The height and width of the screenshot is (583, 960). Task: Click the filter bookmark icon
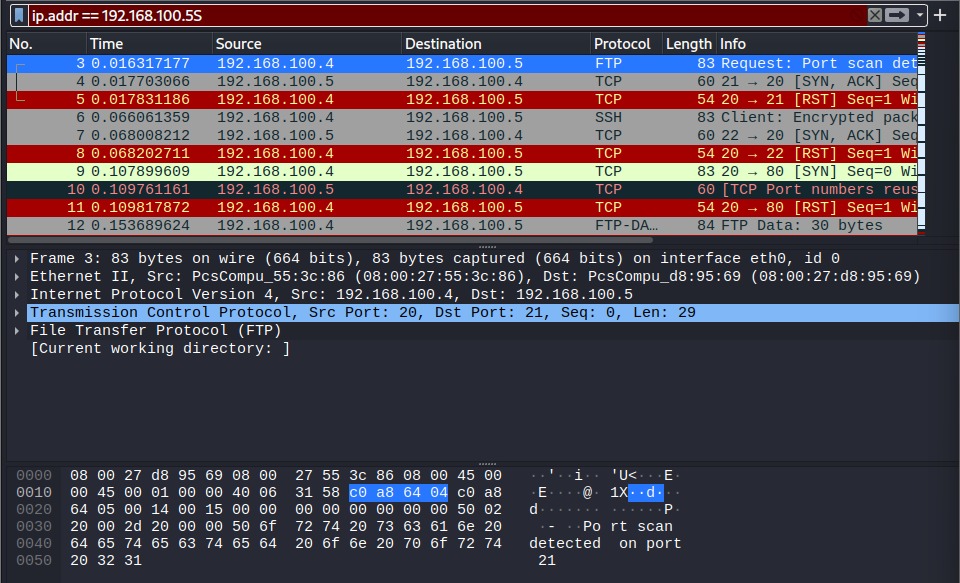20,15
